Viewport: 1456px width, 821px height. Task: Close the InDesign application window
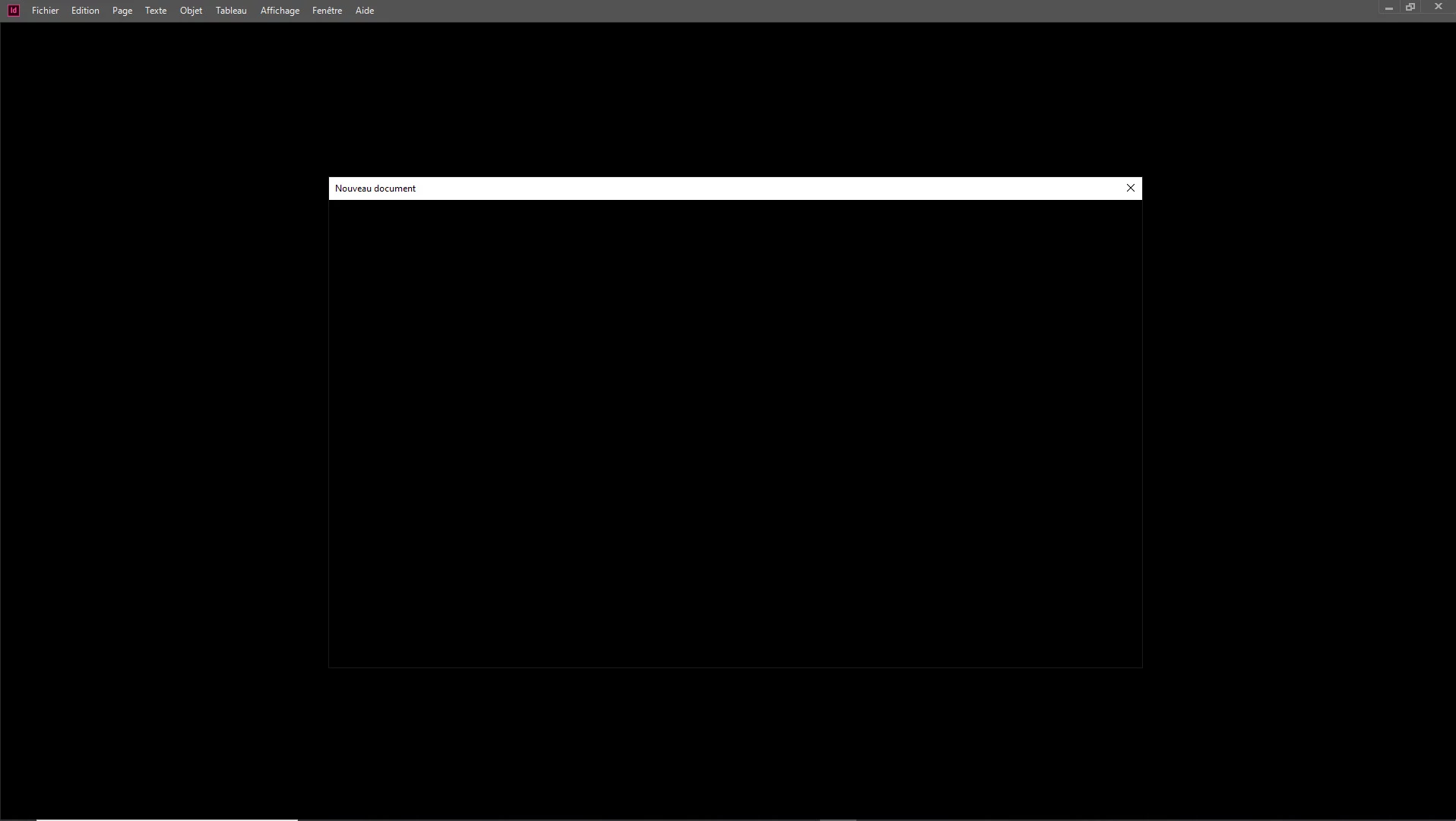1438,7
